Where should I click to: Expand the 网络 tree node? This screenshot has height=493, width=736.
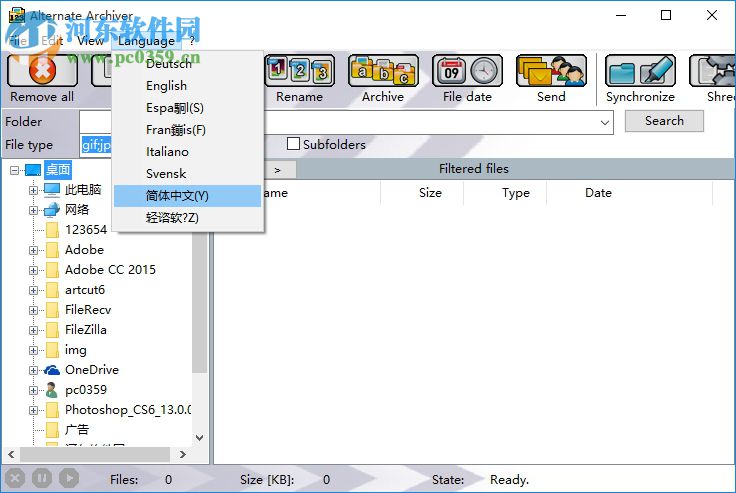click(33, 210)
